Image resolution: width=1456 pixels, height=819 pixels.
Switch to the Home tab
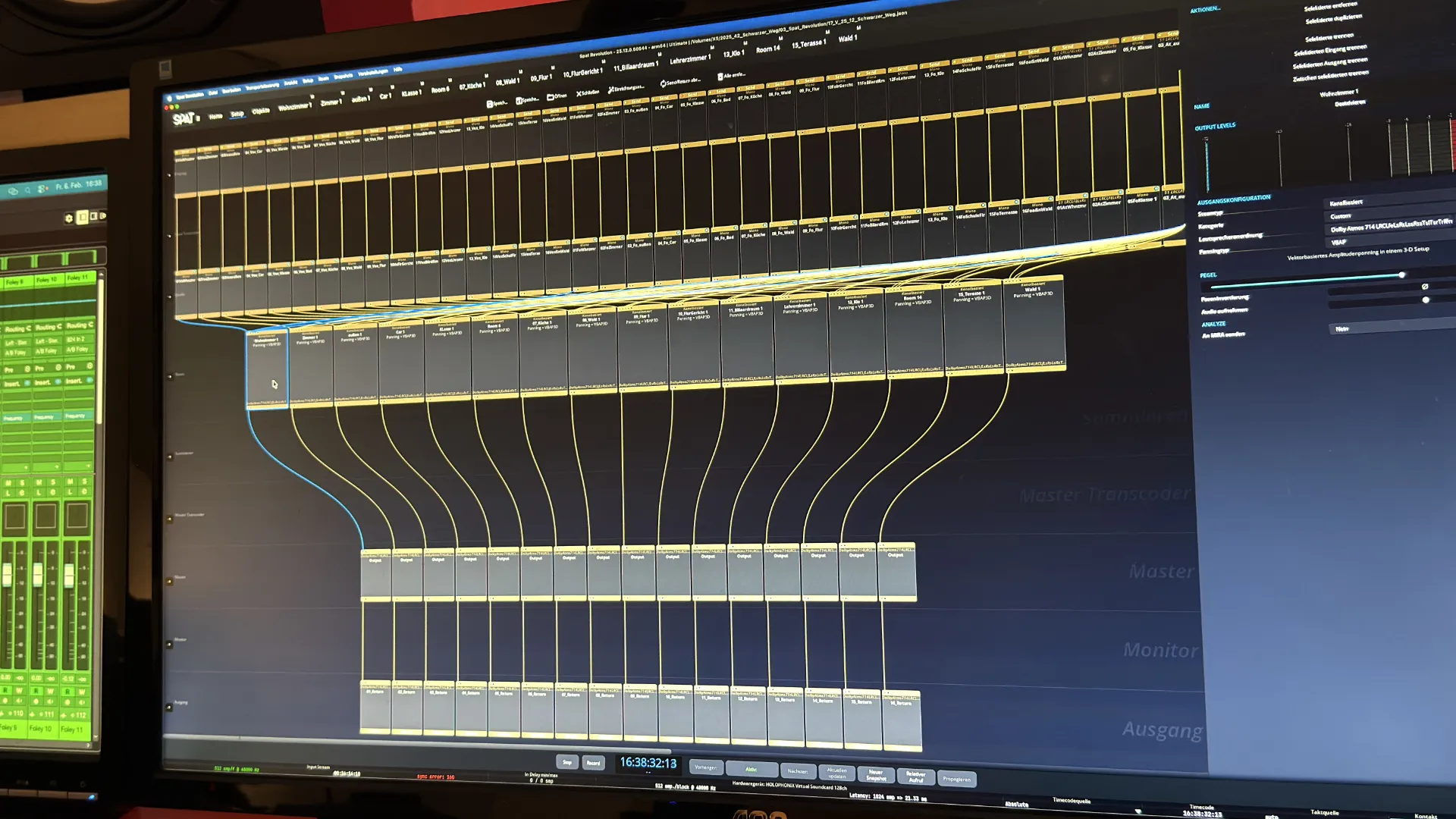216,116
